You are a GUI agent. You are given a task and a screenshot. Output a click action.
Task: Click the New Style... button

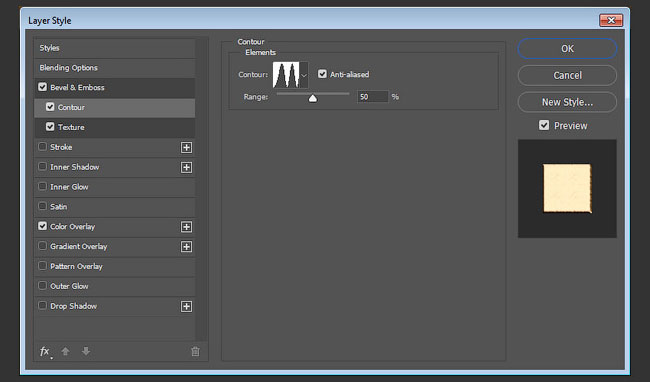coord(567,102)
